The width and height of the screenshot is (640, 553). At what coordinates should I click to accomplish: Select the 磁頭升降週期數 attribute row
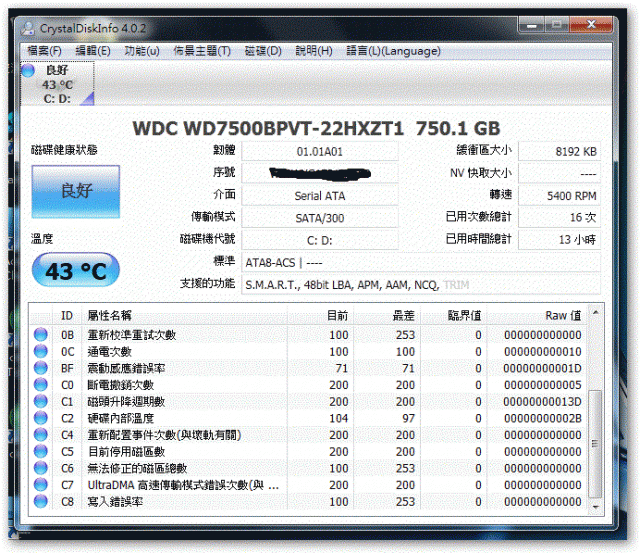coord(308,402)
